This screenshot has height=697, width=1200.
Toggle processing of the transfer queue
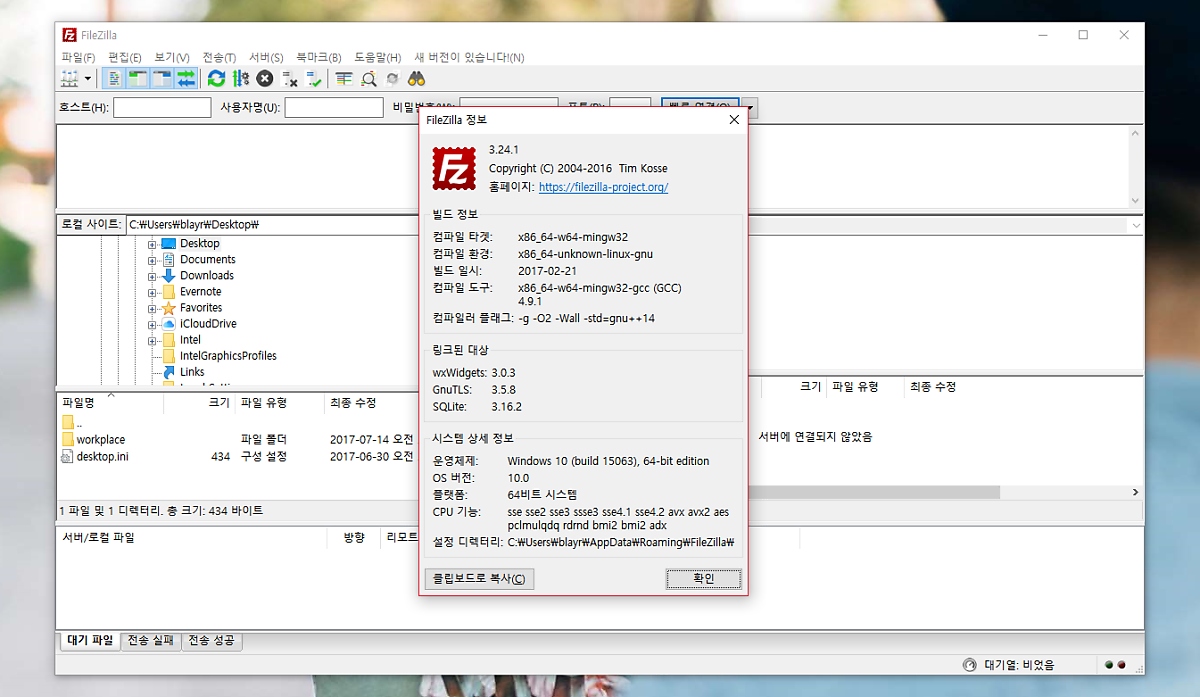point(240,78)
